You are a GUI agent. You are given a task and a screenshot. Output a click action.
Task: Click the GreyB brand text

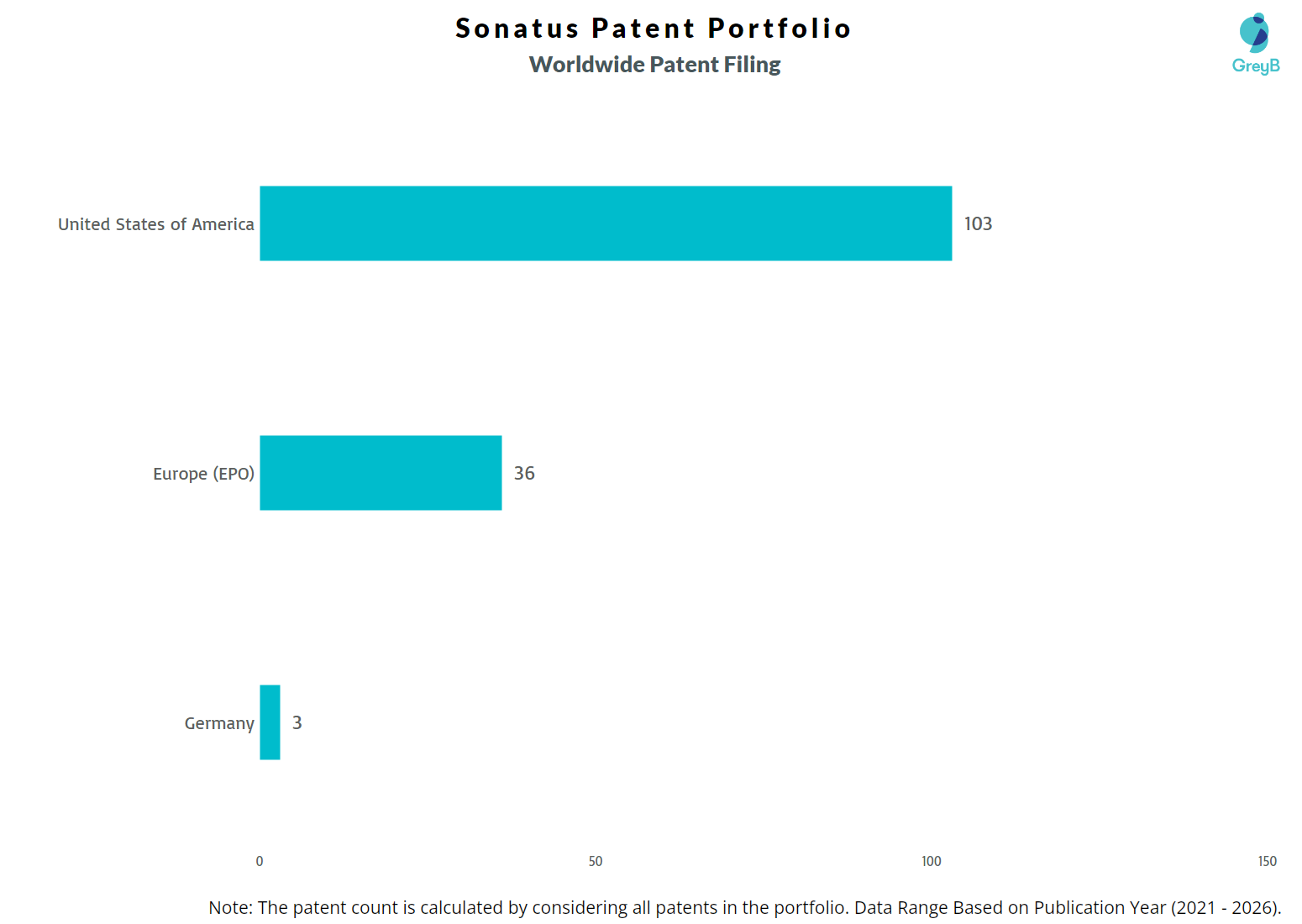pos(1256,66)
